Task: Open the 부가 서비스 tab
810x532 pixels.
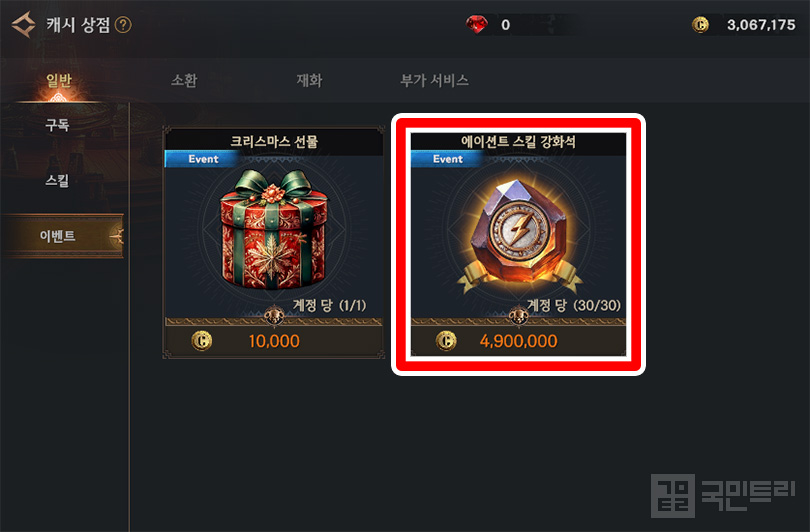Action: click(x=434, y=80)
